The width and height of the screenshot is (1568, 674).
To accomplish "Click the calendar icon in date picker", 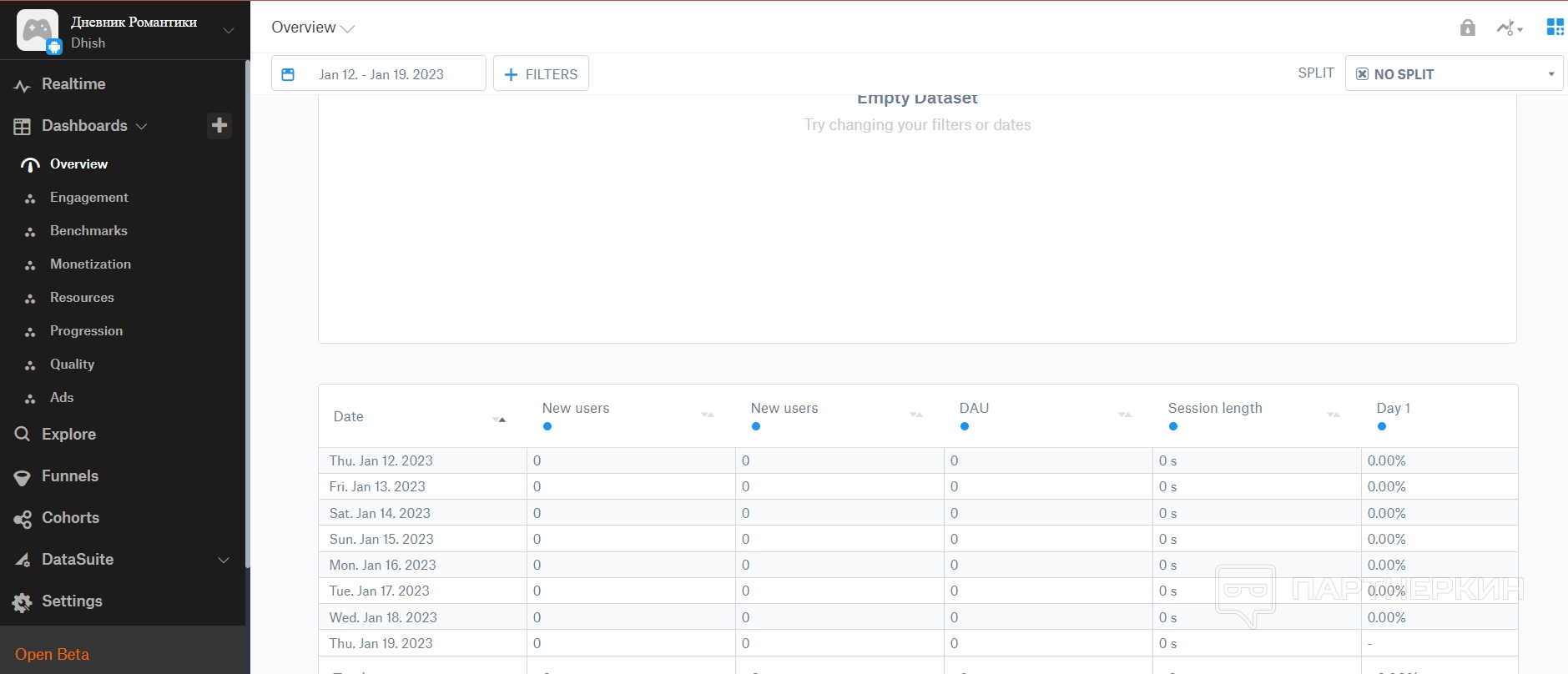I will pos(288,74).
